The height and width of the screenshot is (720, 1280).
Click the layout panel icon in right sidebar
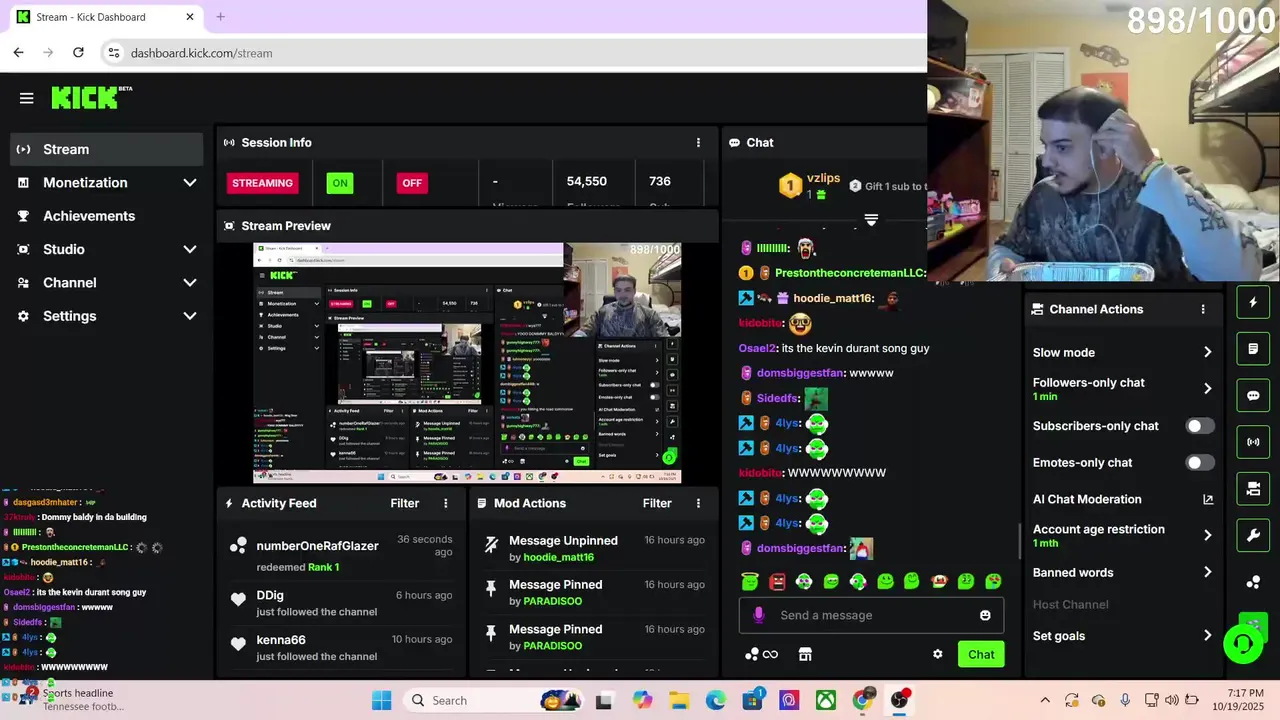coord(1253,489)
